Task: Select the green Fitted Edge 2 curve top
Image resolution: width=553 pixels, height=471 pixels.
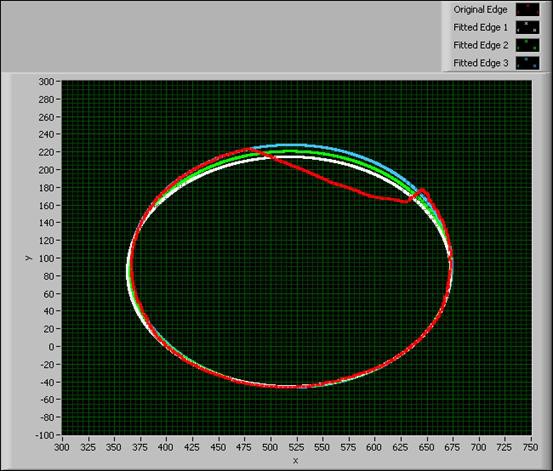Action: 289,152
